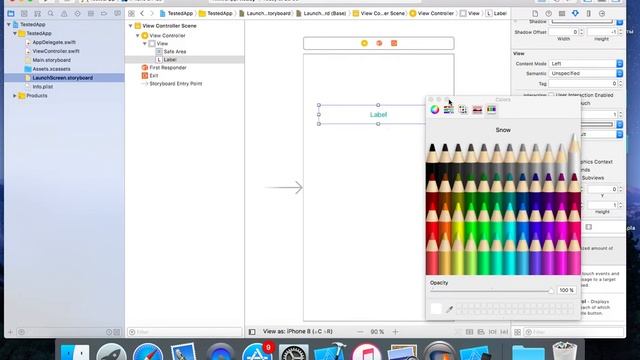Click View Controller breadcrumb item
Viewport: 640px width, 360px height.
(432, 13)
